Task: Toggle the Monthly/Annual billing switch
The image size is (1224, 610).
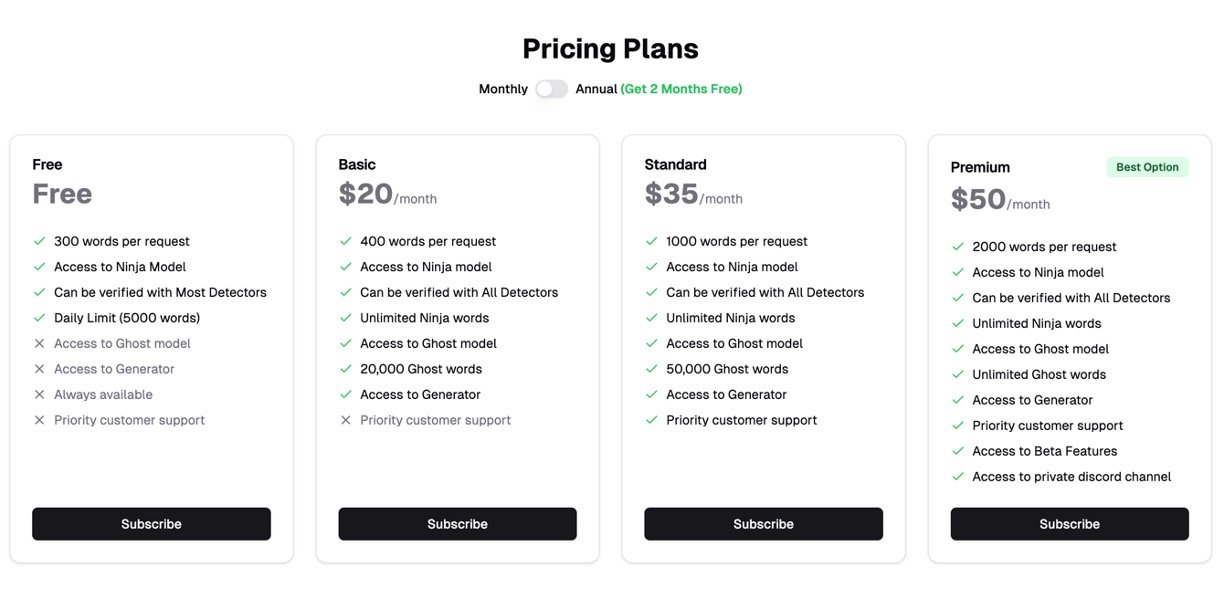Action: click(551, 89)
